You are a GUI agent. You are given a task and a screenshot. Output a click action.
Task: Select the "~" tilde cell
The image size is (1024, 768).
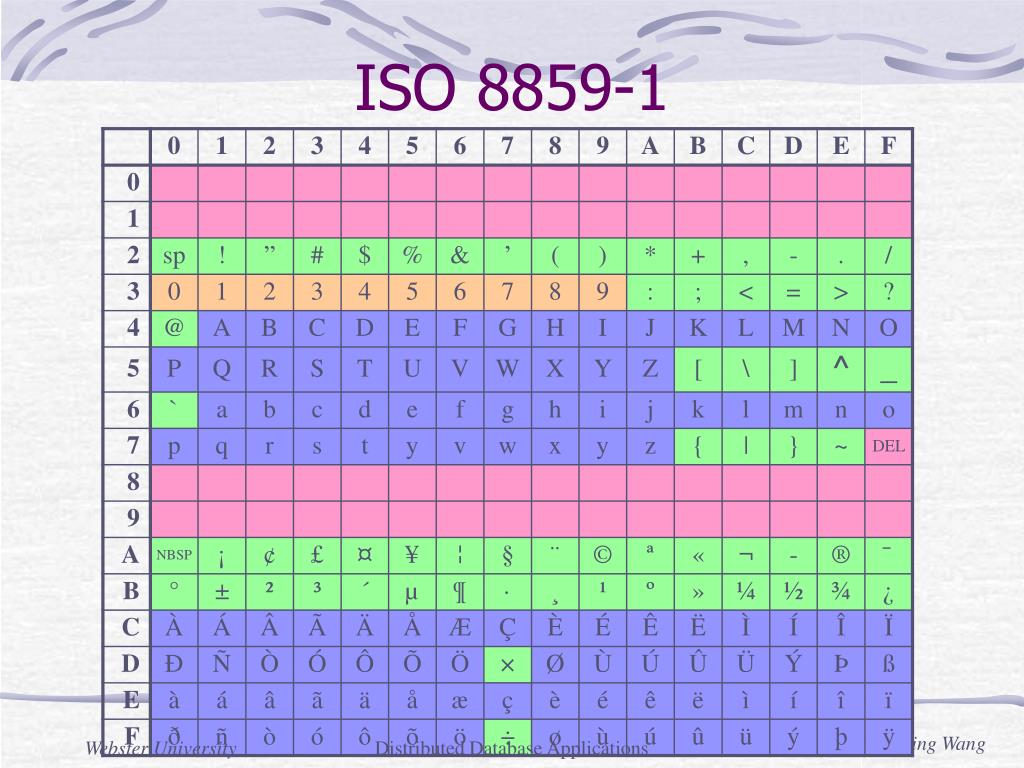pos(841,447)
